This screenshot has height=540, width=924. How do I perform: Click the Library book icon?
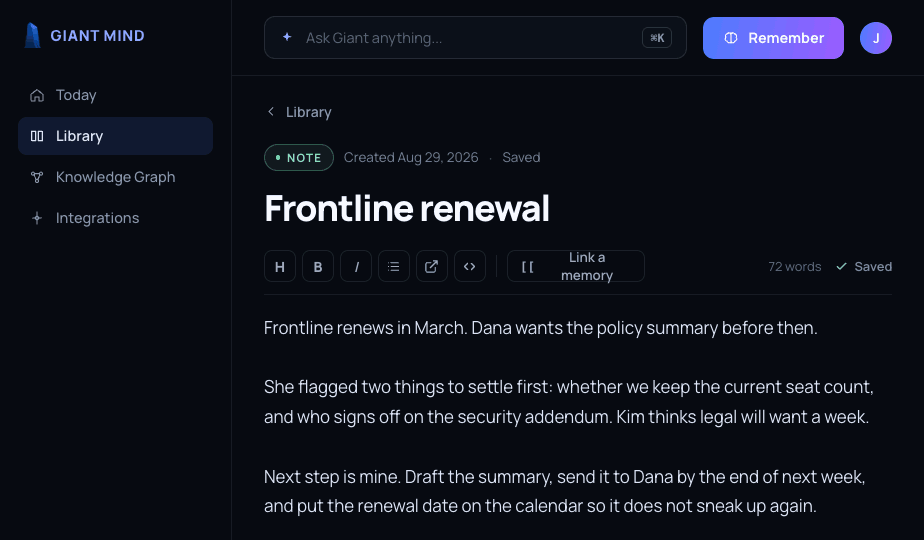(x=37, y=136)
